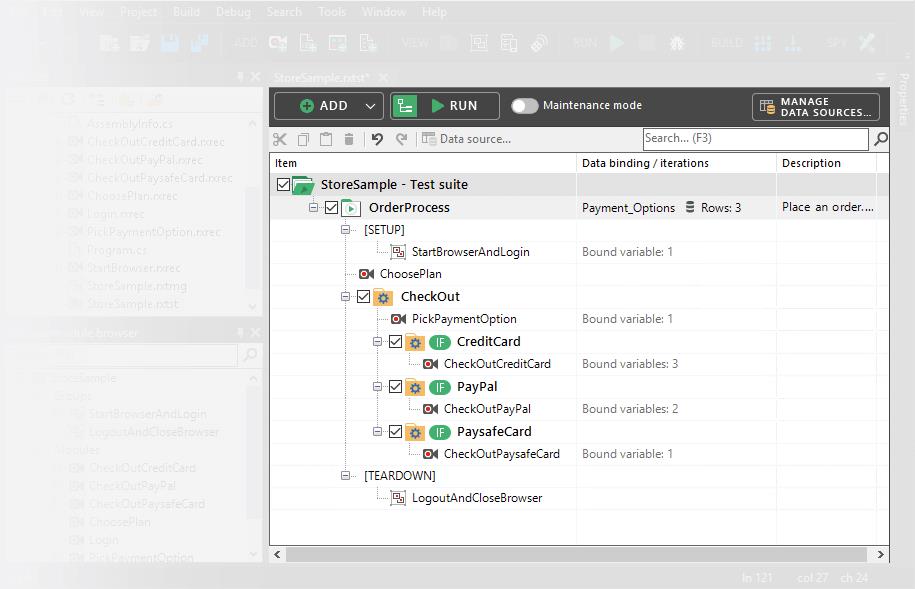The height and width of the screenshot is (589, 915).
Task: Click the undo arrow icon
Action: 377,139
